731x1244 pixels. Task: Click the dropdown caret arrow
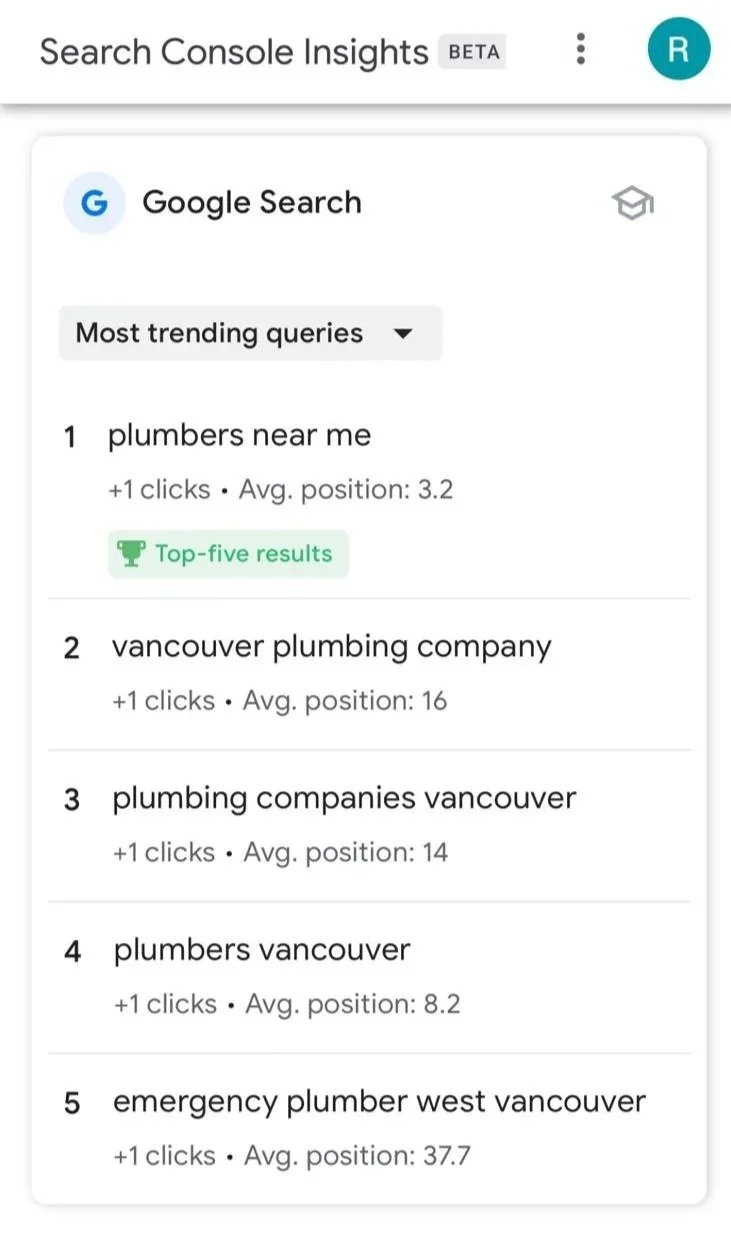tap(403, 334)
